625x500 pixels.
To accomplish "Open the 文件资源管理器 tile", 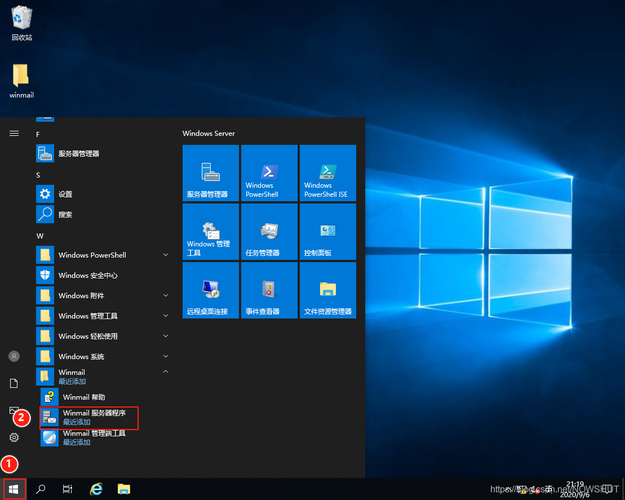I will click(328, 290).
